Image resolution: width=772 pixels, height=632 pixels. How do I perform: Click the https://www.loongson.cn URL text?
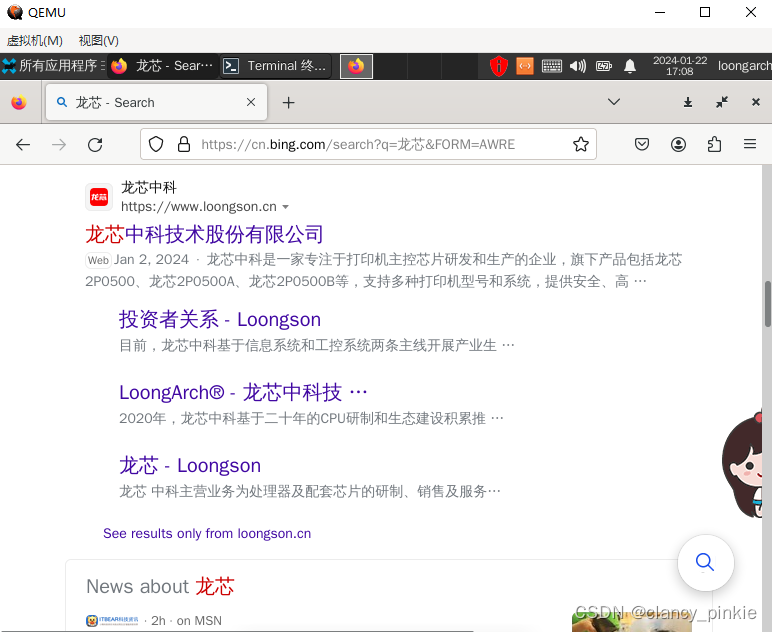coord(198,207)
